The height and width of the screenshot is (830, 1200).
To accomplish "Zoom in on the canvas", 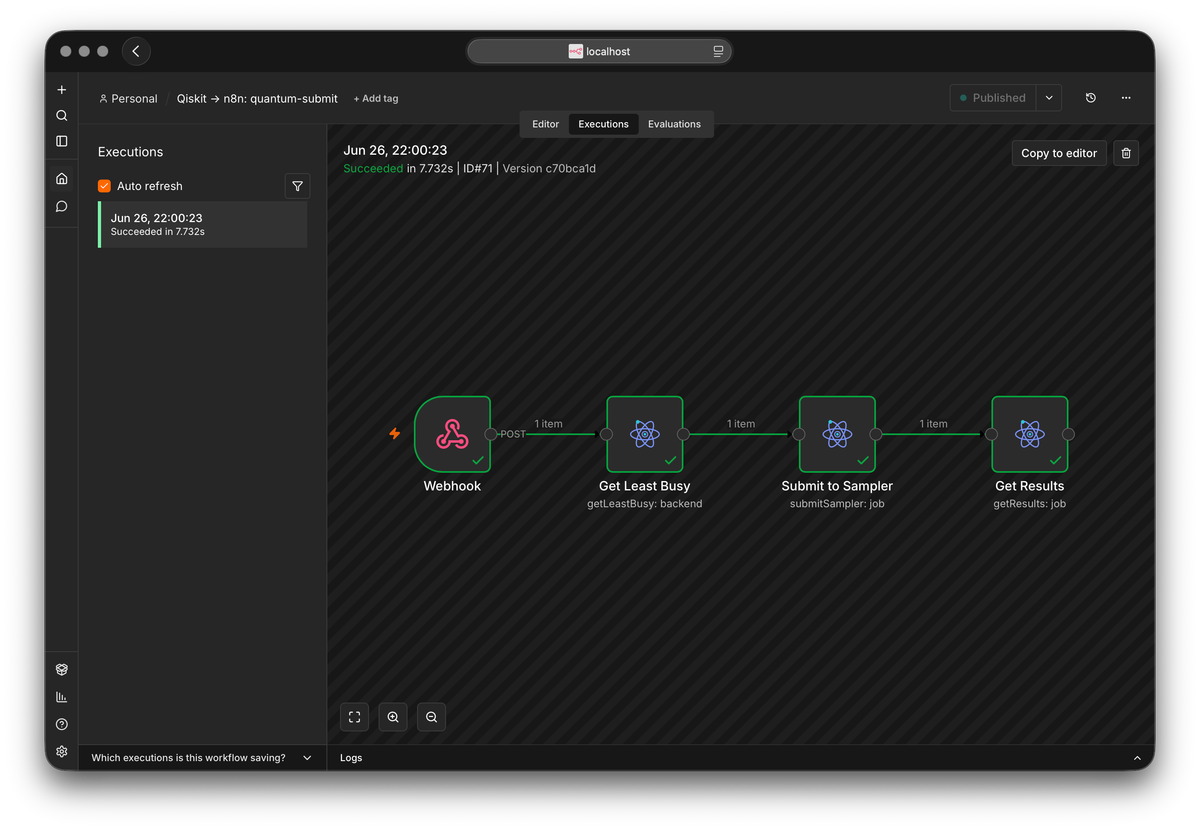I will tap(393, 717).
